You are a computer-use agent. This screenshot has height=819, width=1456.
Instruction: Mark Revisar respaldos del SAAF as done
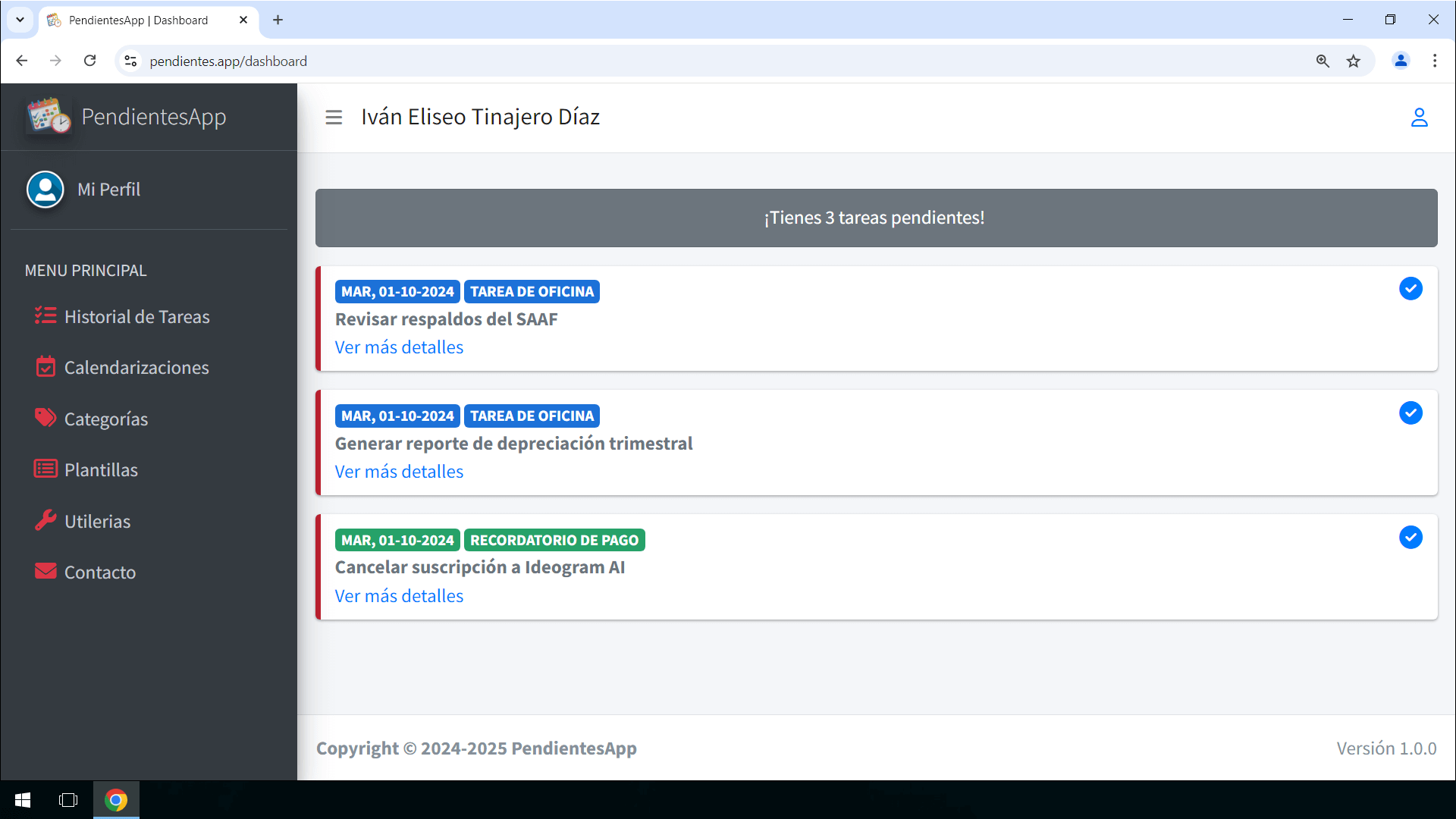[x=1410, y=289]
